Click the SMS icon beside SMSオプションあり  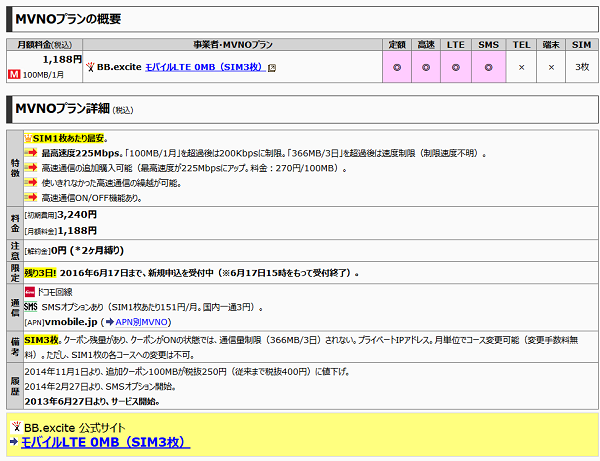click(31, 307)
